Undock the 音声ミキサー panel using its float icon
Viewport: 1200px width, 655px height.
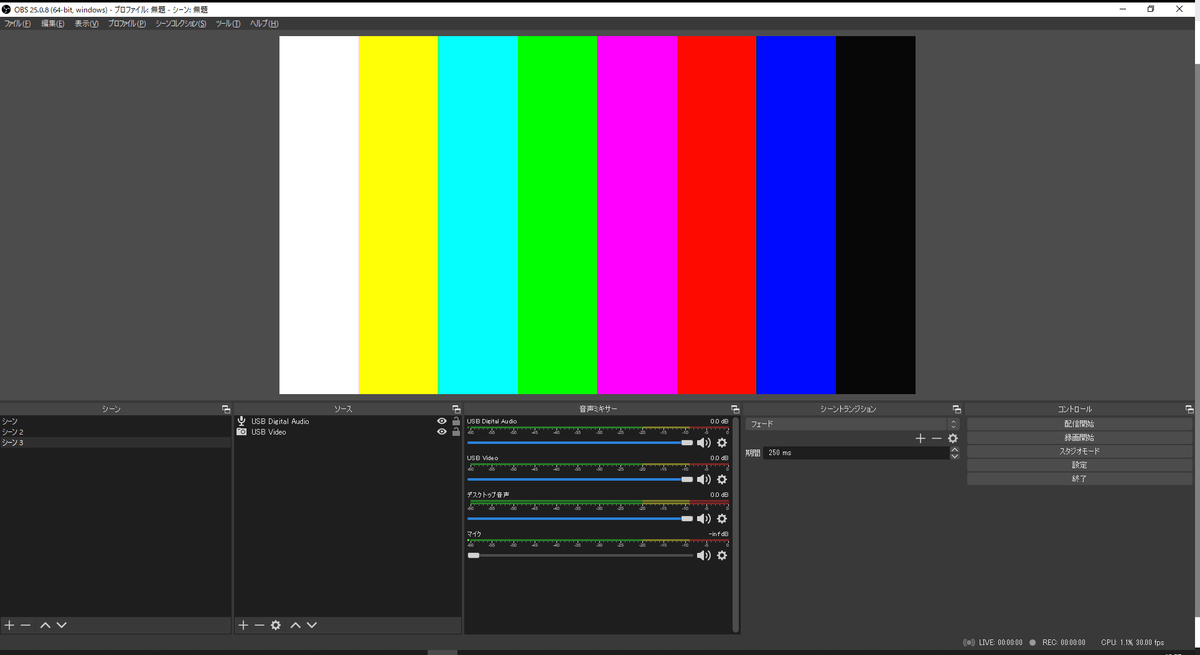click(735, 409)
